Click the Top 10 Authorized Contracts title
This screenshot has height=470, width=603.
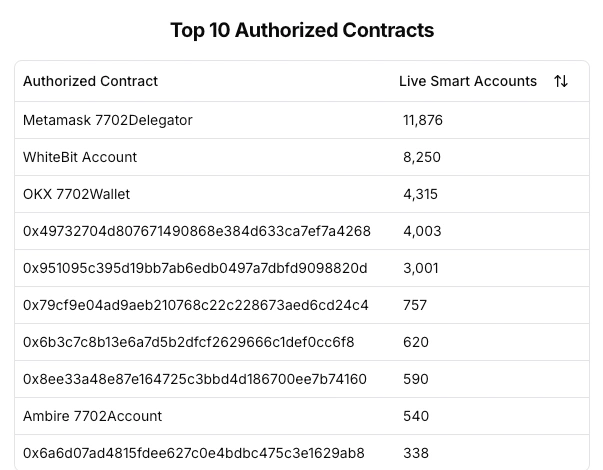click(x=302, y=30)
